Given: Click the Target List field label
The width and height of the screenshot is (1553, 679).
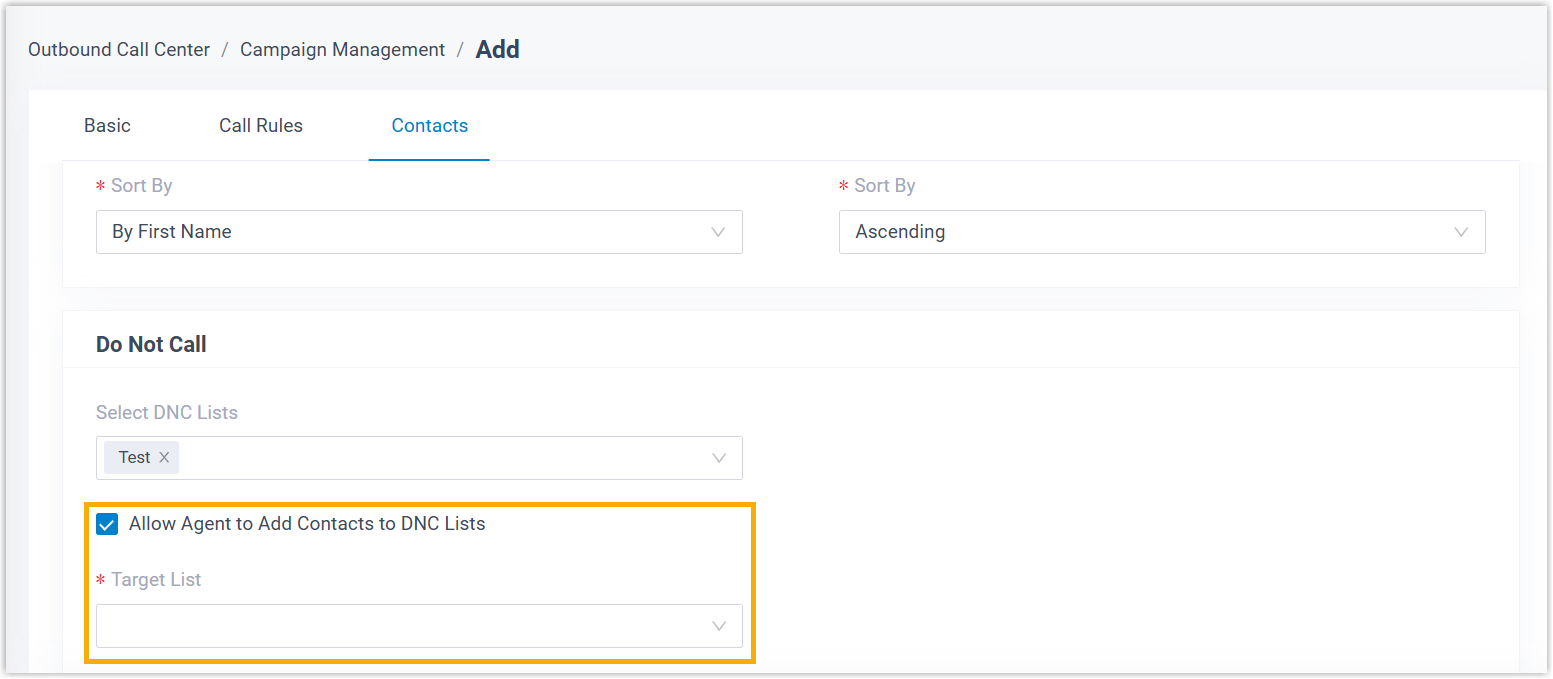Looking at the screenshot, I should pyautogui.click(x=156, y=580).
